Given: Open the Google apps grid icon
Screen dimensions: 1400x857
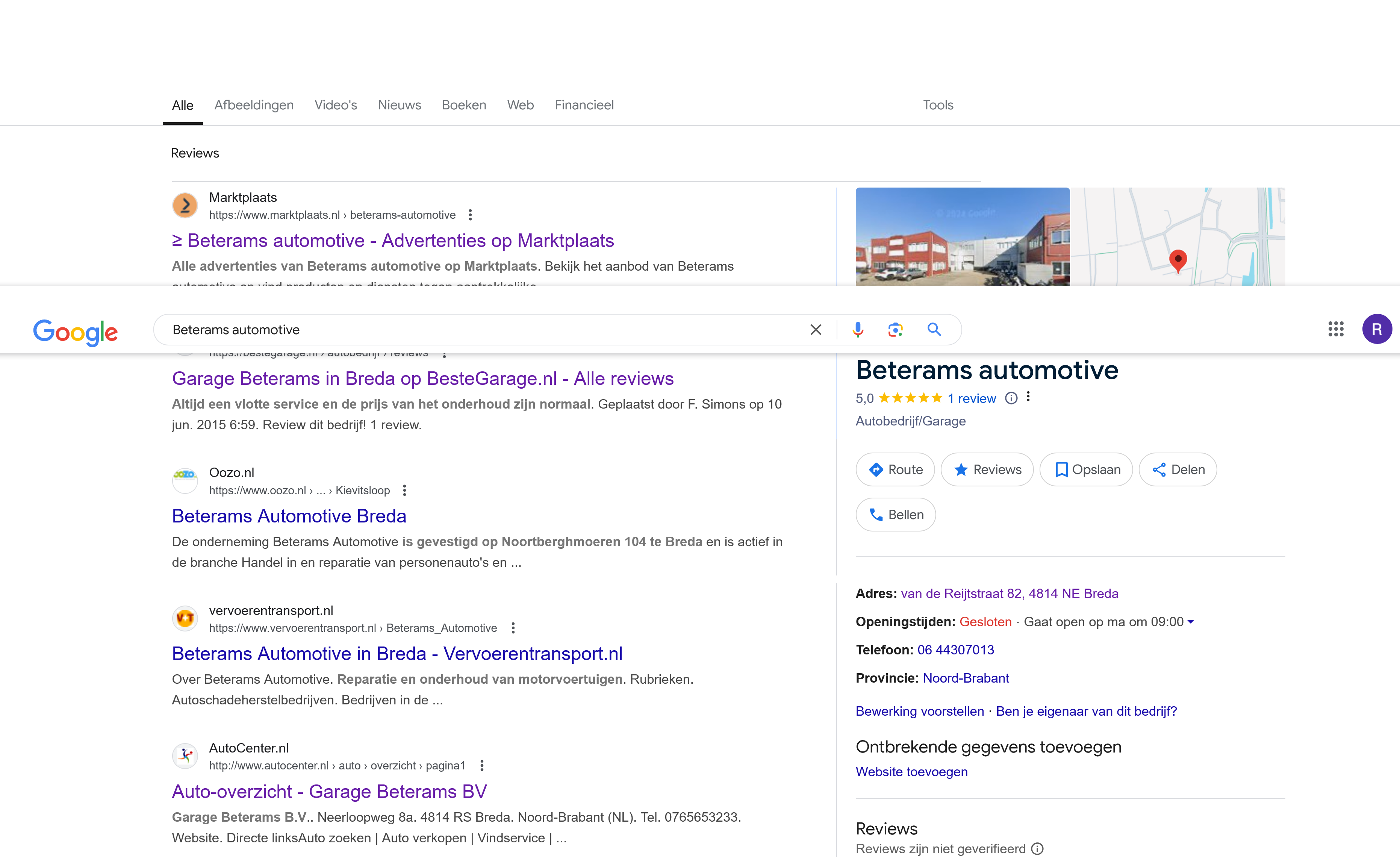Looking at the screenshot, I should pos(1335,329).
